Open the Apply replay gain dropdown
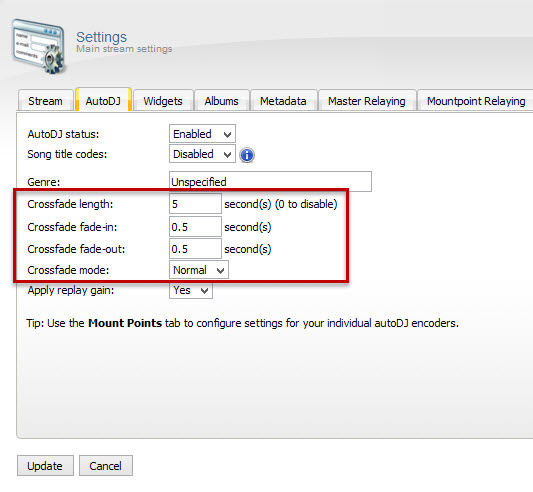The height and width of the screenshot is (492, 533). point(191,291)
